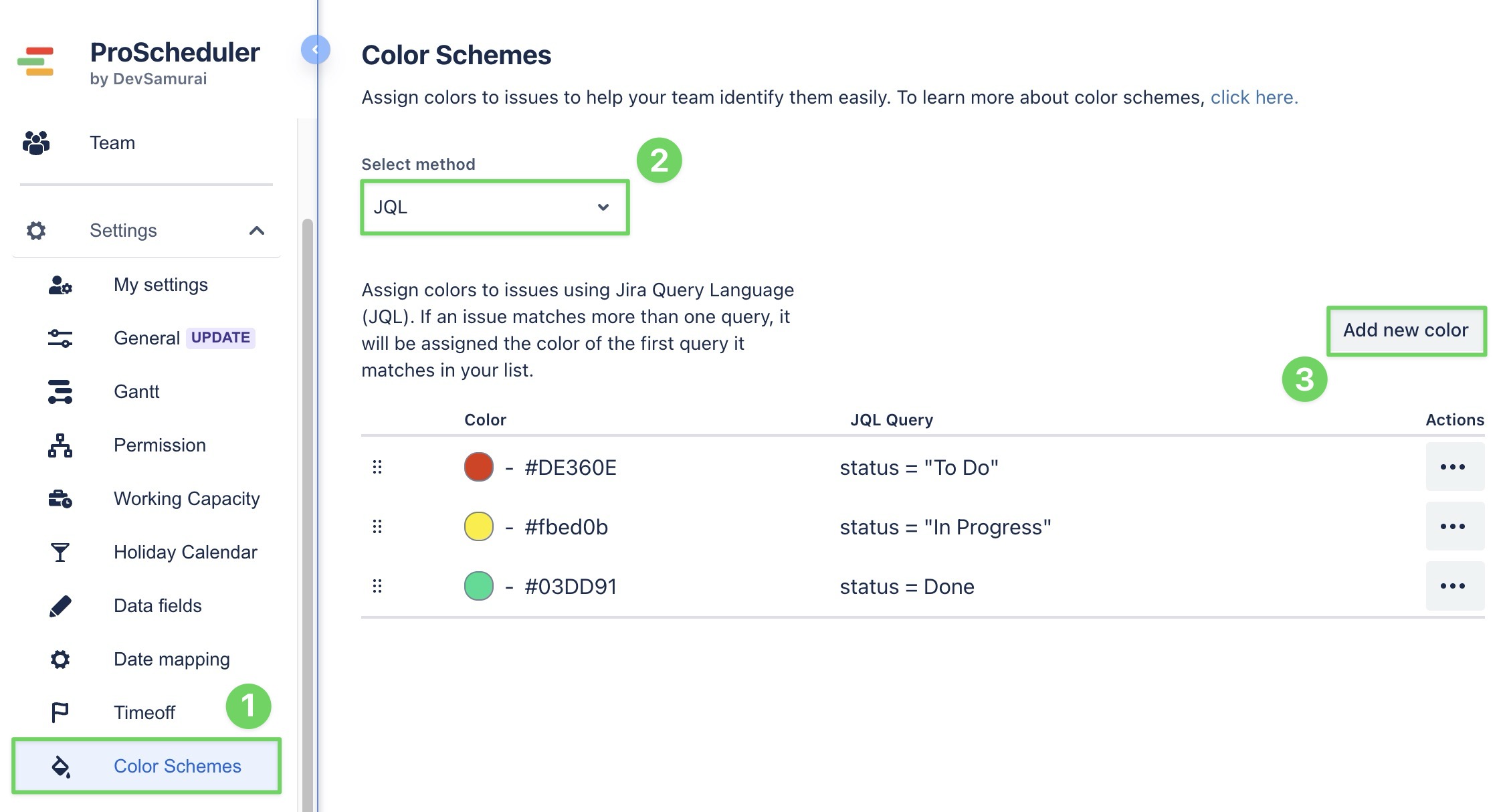
Task: Collapse the sidebar with the arrow button
Action: click(315, 49)
